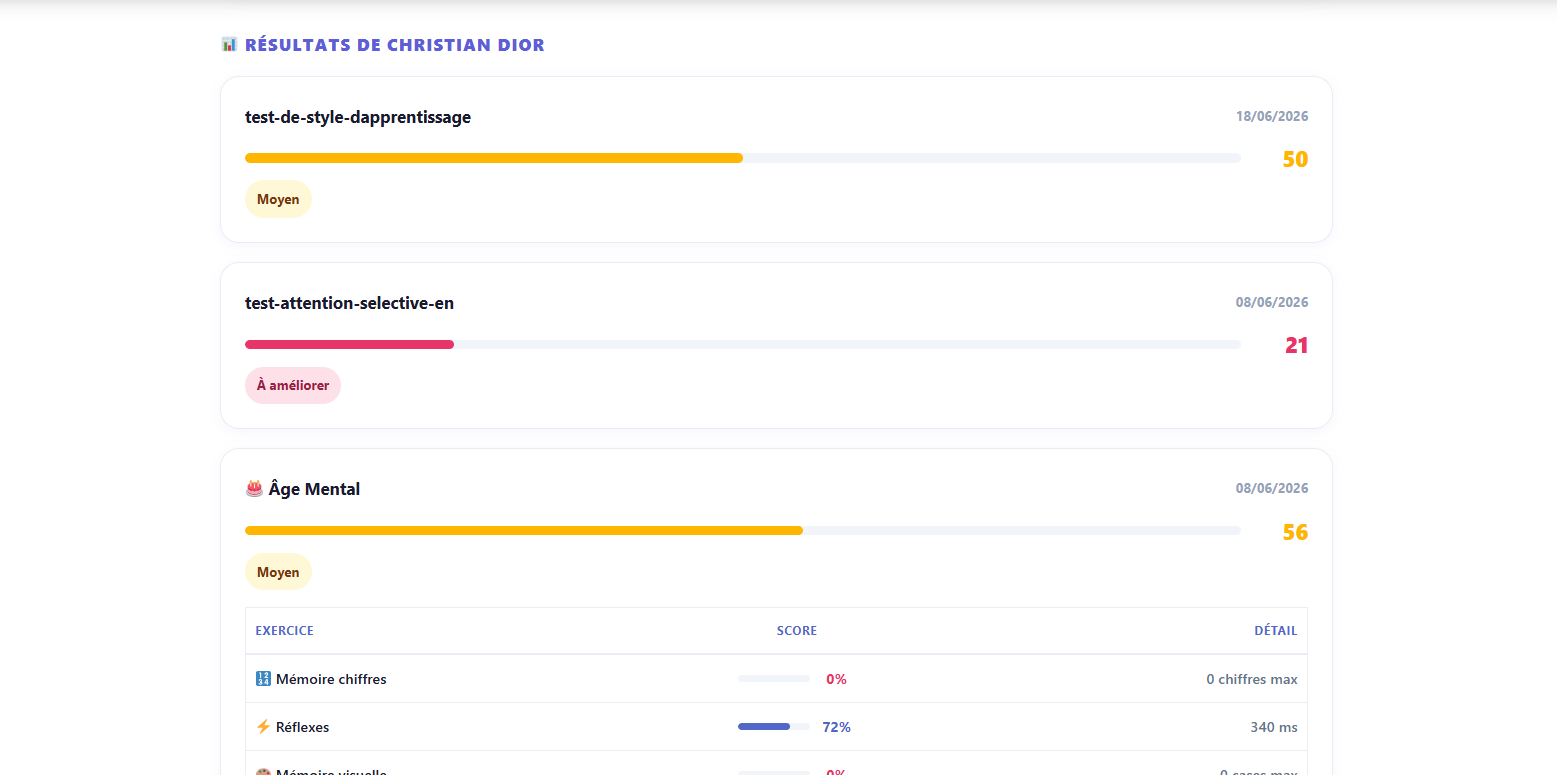The width and height of the screenshot is (1557, 775).
Task: Select the Réflexes row 340 ms detail
Action: click(x=1274, y=727)
